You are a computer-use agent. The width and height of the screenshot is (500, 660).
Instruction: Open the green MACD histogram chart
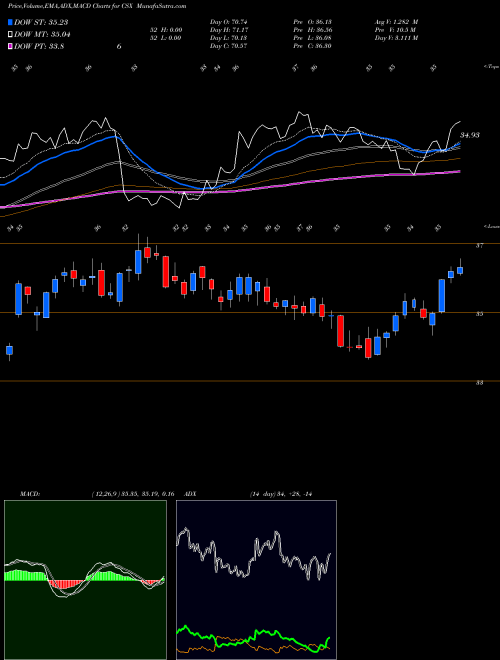coord(85,580)
